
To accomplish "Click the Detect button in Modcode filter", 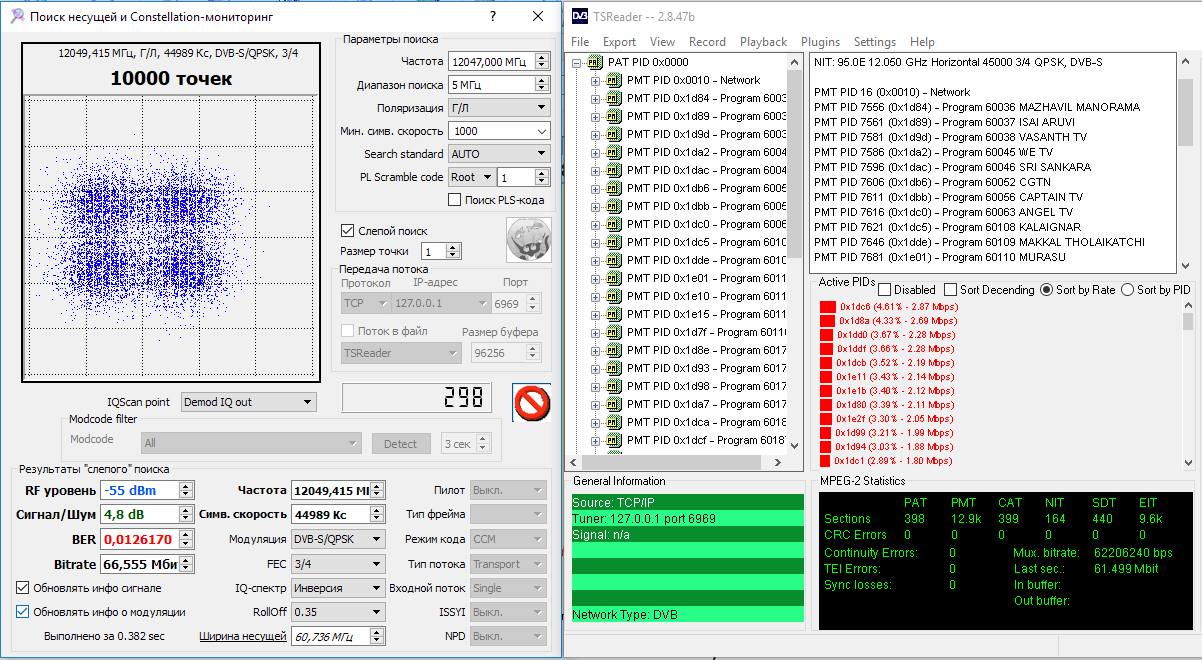I will [401, 444].
